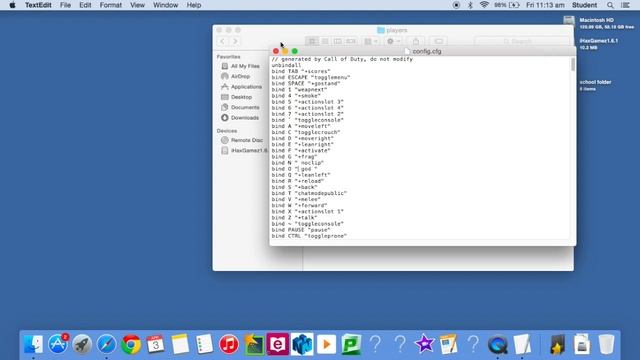
Task: Open QuickTime Player in the dock
Action: coord(498,344)
